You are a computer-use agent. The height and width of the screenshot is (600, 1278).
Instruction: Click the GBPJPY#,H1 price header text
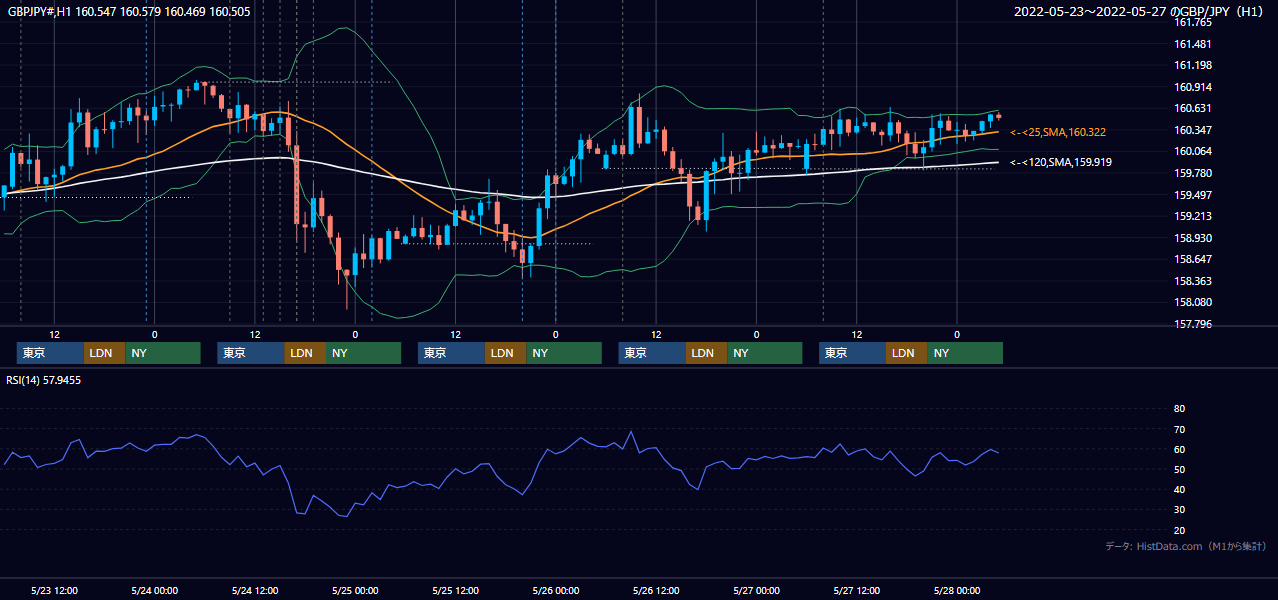pos(129,12)
